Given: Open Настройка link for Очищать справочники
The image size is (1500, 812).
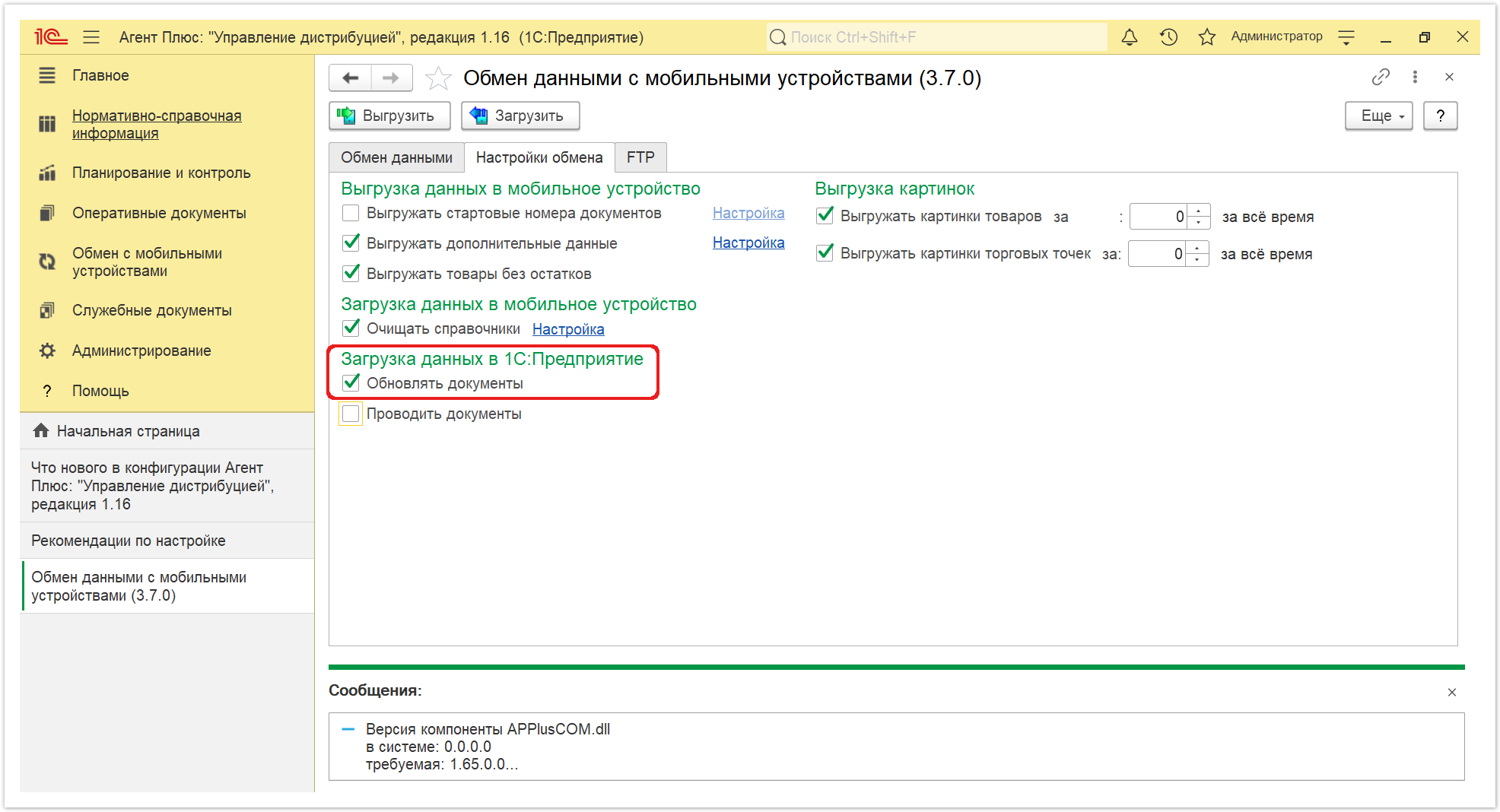Looking at the screenshot, I should [568, 329].
